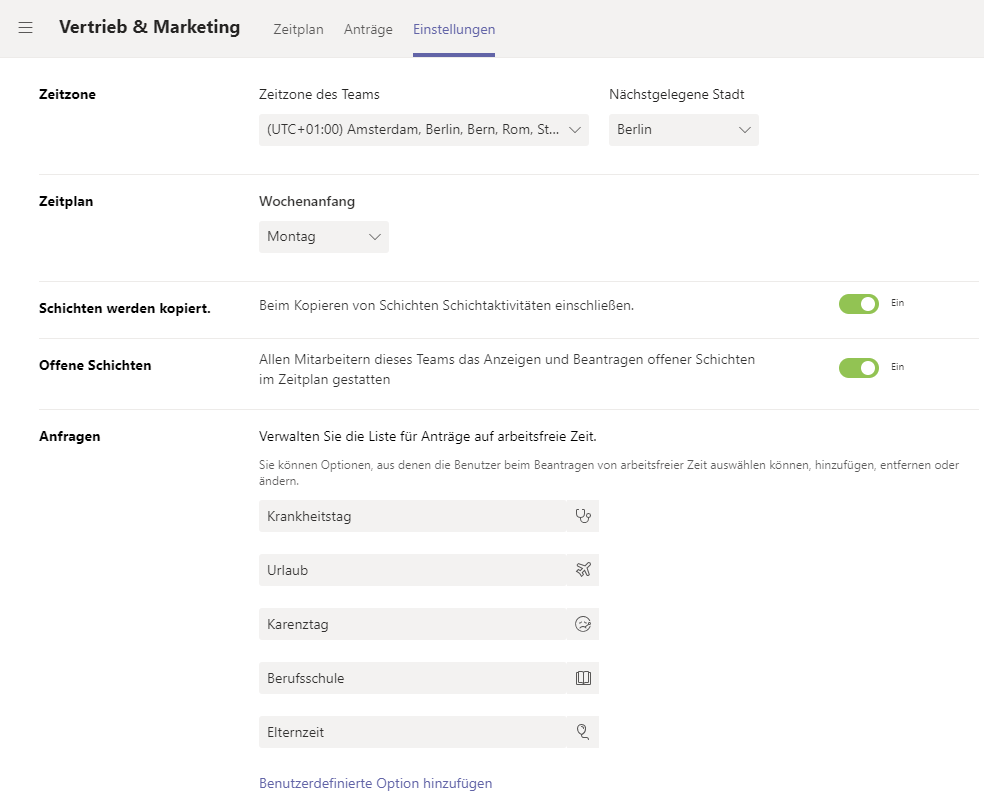Click the balloon icon for Elternzeit
Viewport: 984px width, 810px height.
click(583, 732)
